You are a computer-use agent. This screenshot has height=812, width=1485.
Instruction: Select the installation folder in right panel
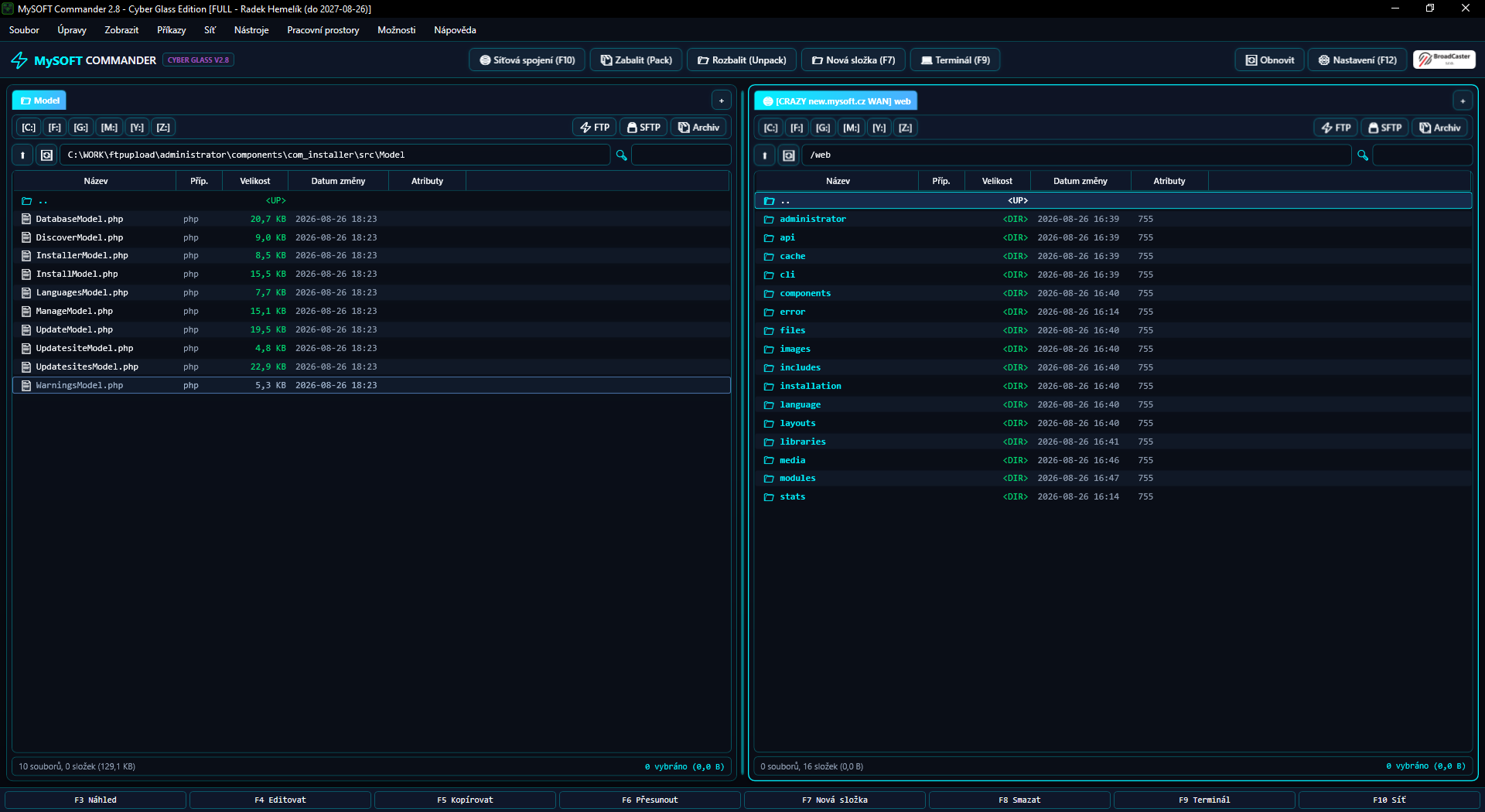tap(1113, 386)
